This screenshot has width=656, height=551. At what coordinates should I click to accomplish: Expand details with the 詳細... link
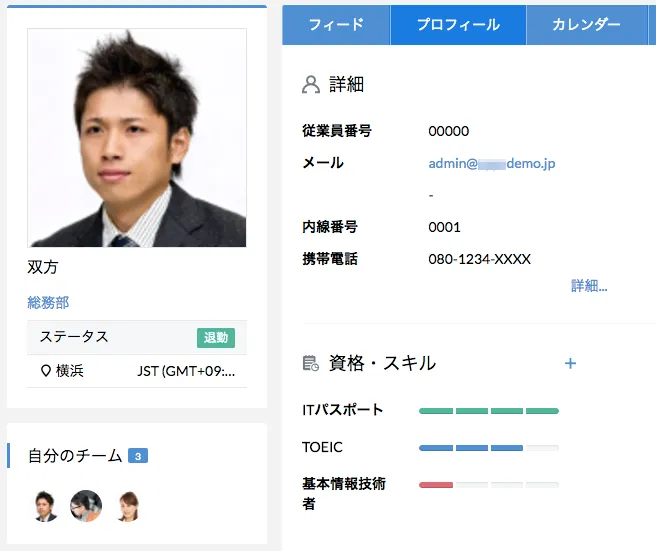click(x=589, y=286)
